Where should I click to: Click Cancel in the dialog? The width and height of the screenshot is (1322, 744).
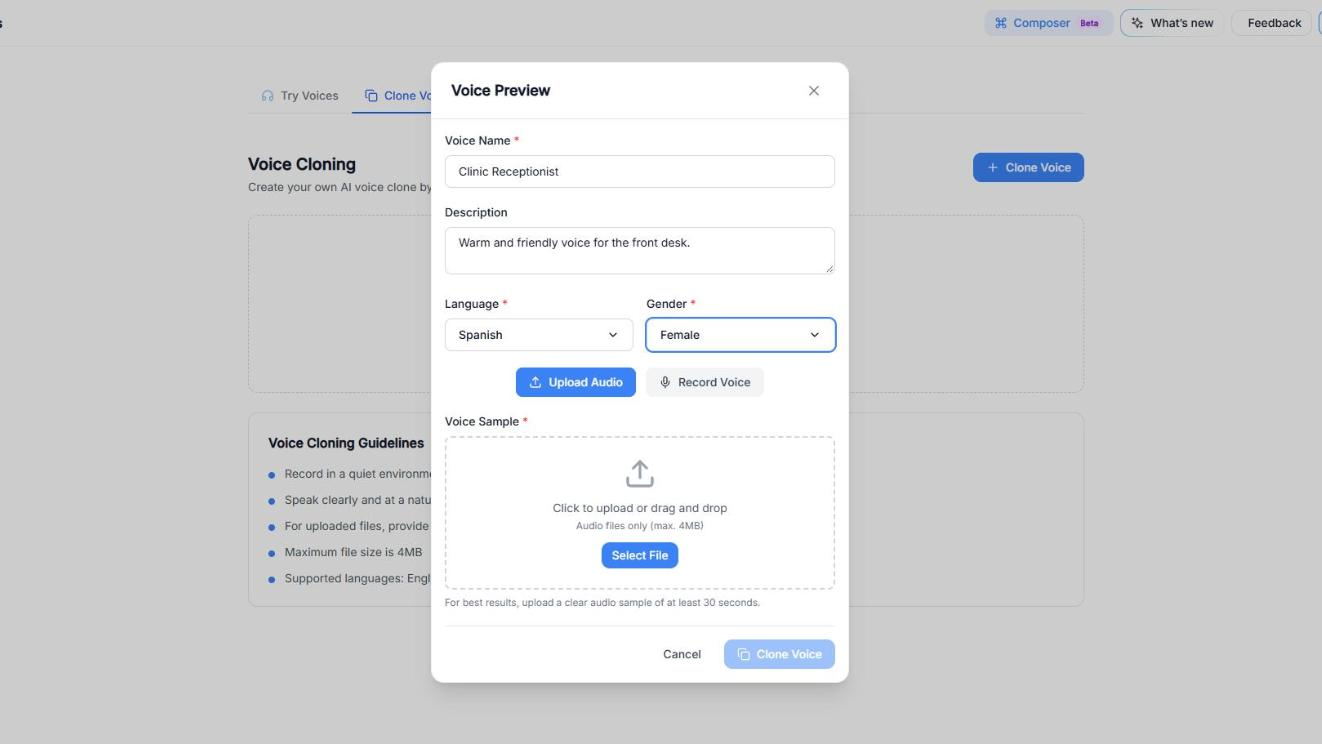pyautogui.click(x=682, y=654)
